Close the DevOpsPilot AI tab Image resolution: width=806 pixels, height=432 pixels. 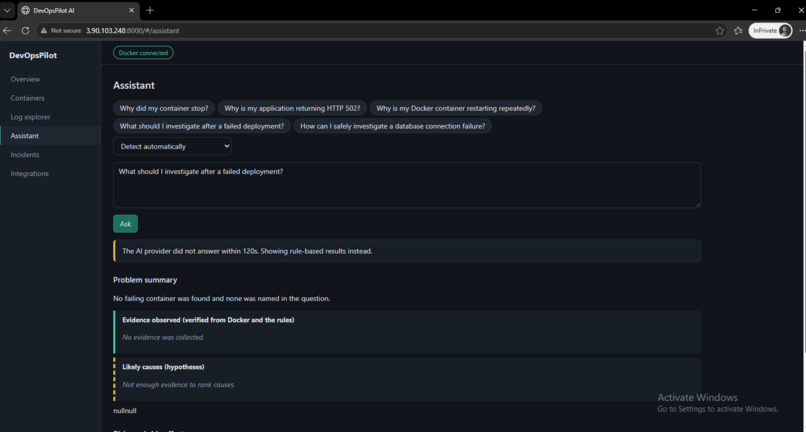[132, 10]
